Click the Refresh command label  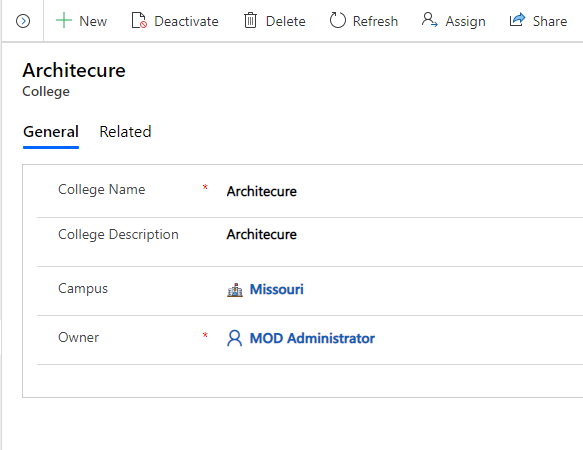tap(375, 21)
